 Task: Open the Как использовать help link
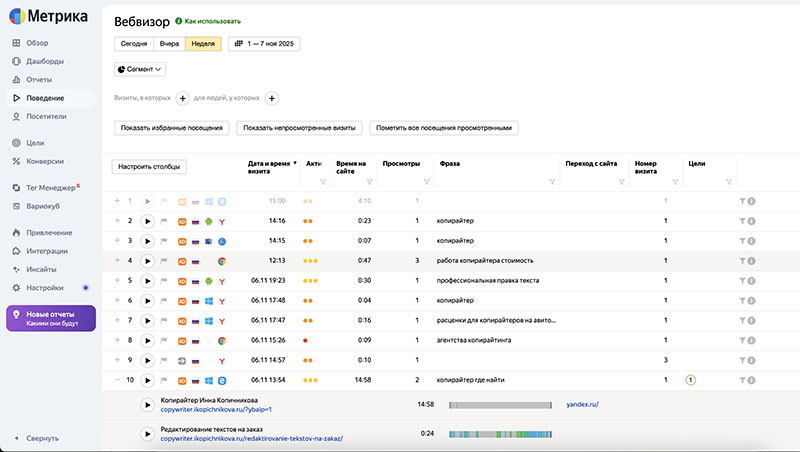pos(208,21)
